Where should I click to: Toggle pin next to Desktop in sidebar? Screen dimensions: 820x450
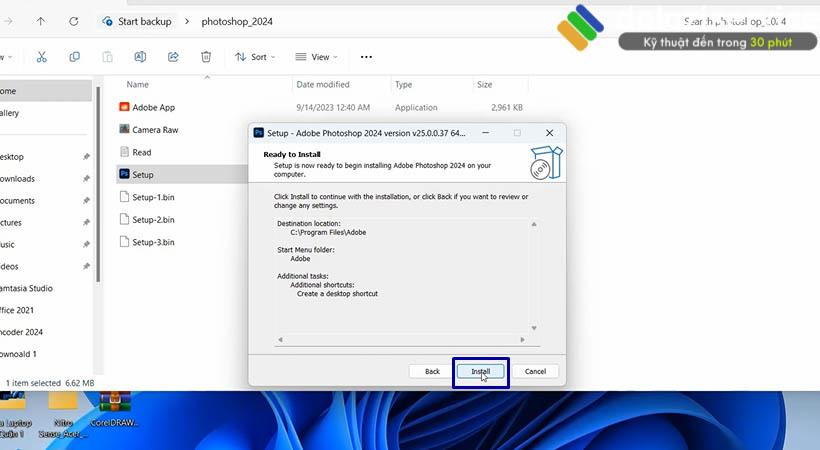click(86, 156)
